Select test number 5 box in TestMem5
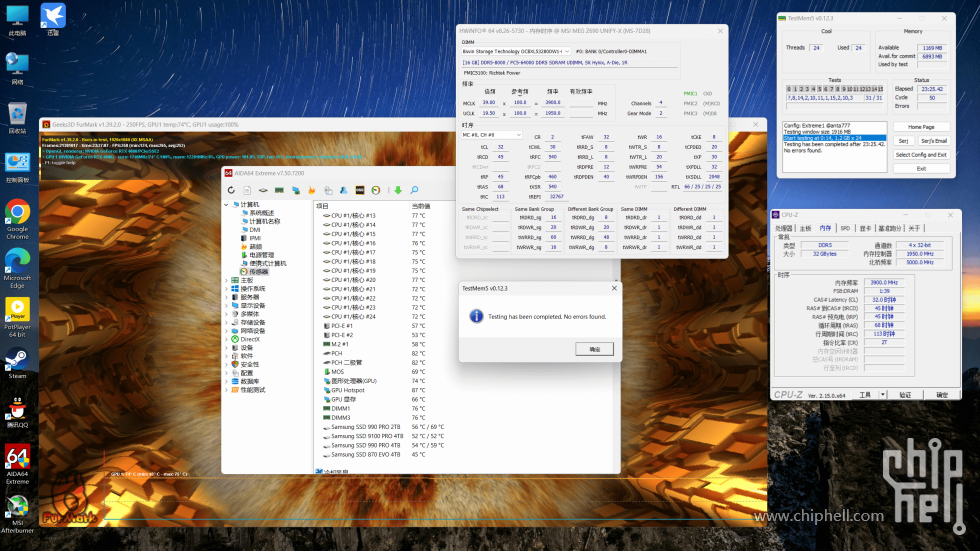The height and width of the screenshot is (551, 980). (x=819, y=89)
